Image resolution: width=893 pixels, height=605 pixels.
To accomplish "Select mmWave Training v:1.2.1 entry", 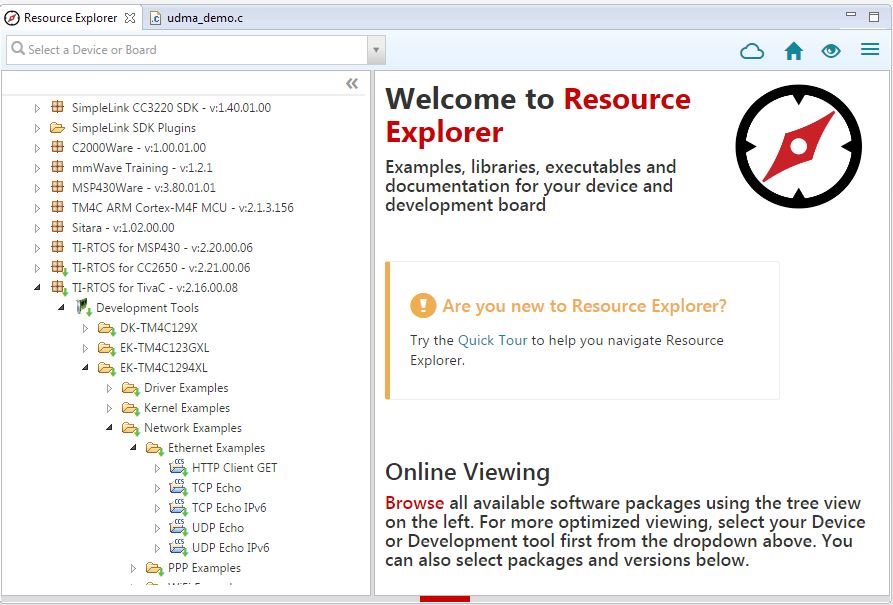I will click(x=142, y=167).
